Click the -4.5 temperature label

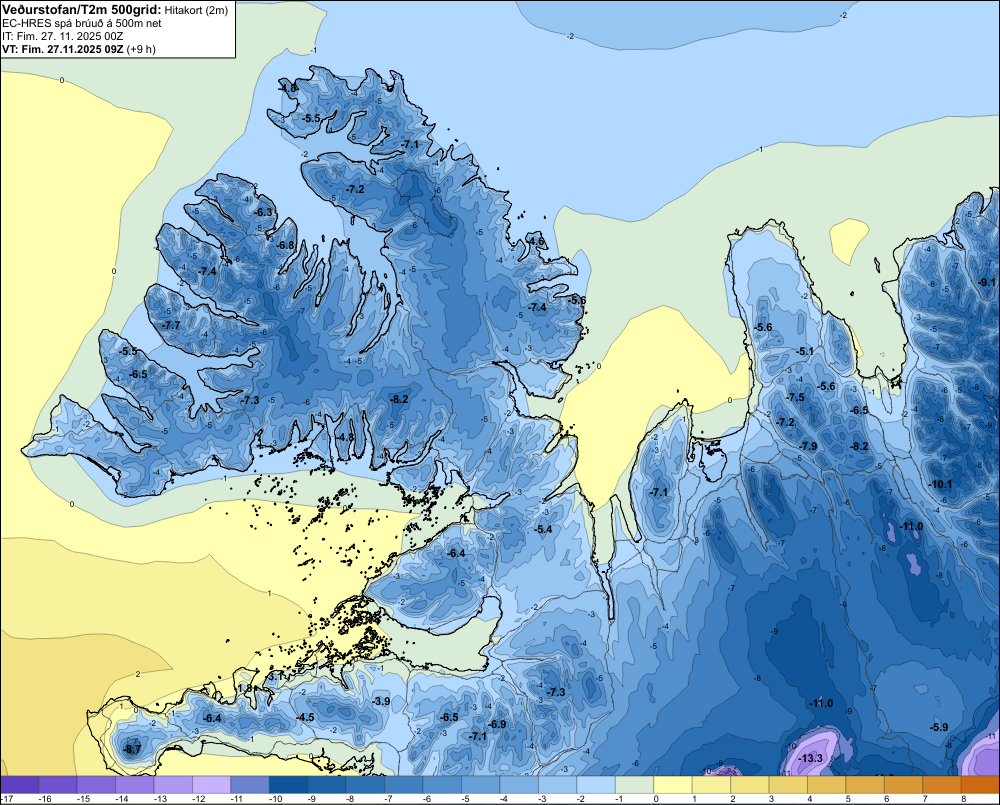305,717
